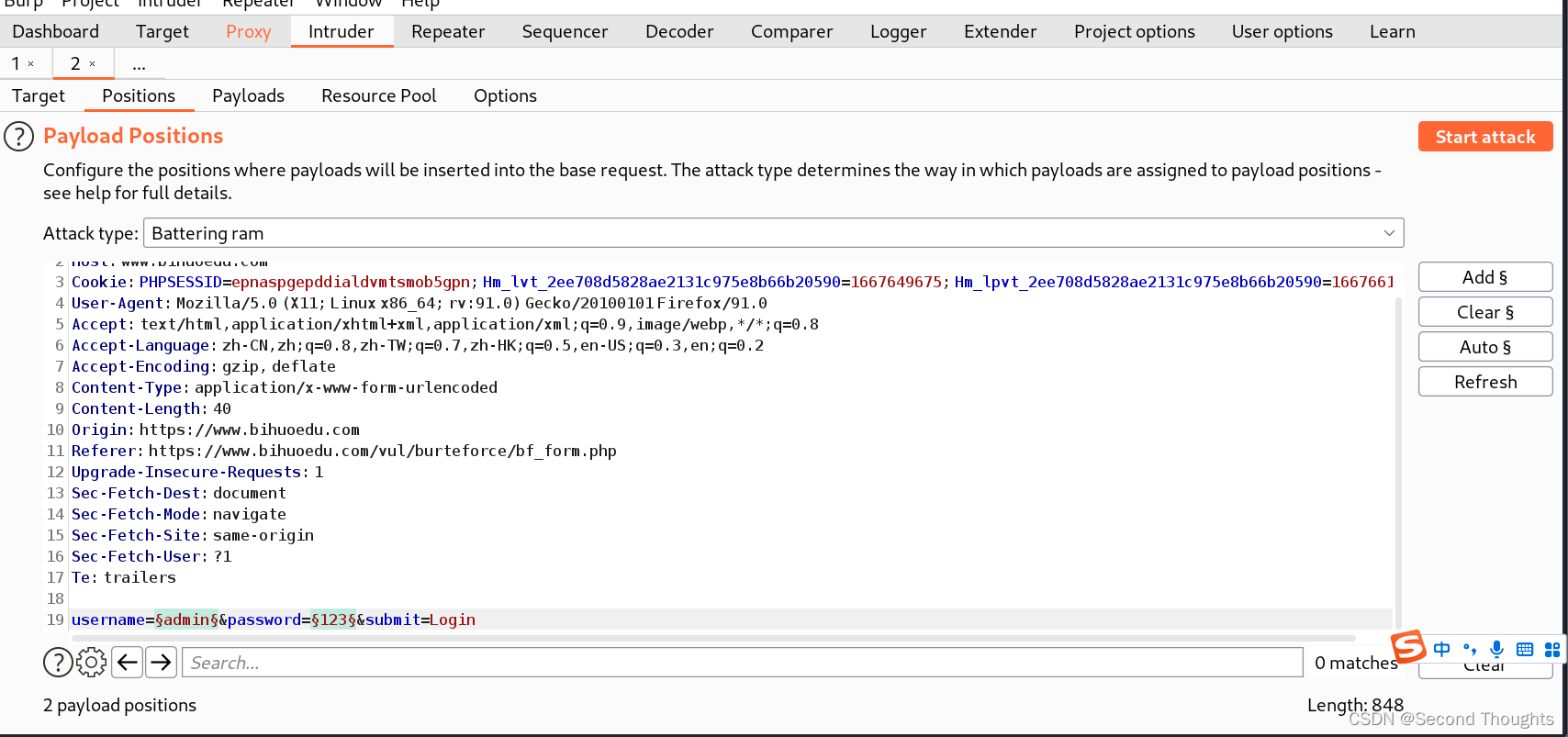This screenshot has height=737, width=1568.
Task: Click the Te: trailers line
Action: click(124, 577)
